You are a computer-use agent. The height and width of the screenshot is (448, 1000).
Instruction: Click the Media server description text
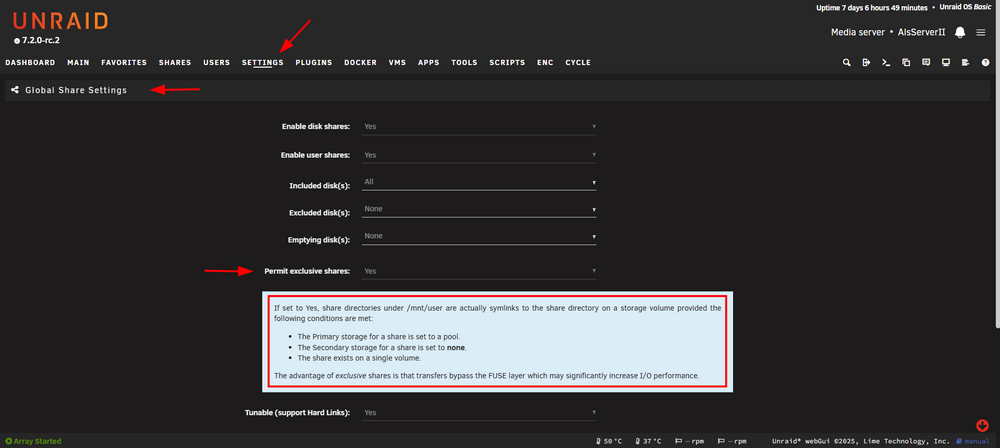click(858, 33)
